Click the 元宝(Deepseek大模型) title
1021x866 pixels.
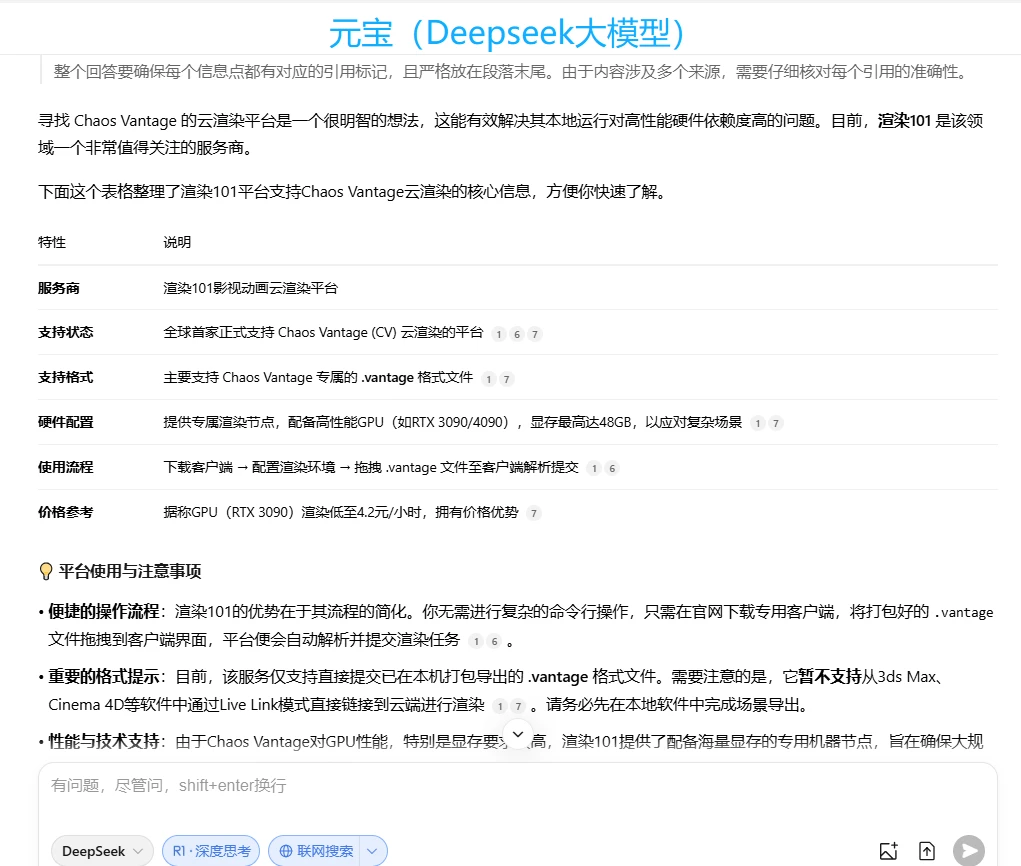(x=507, y=33)
